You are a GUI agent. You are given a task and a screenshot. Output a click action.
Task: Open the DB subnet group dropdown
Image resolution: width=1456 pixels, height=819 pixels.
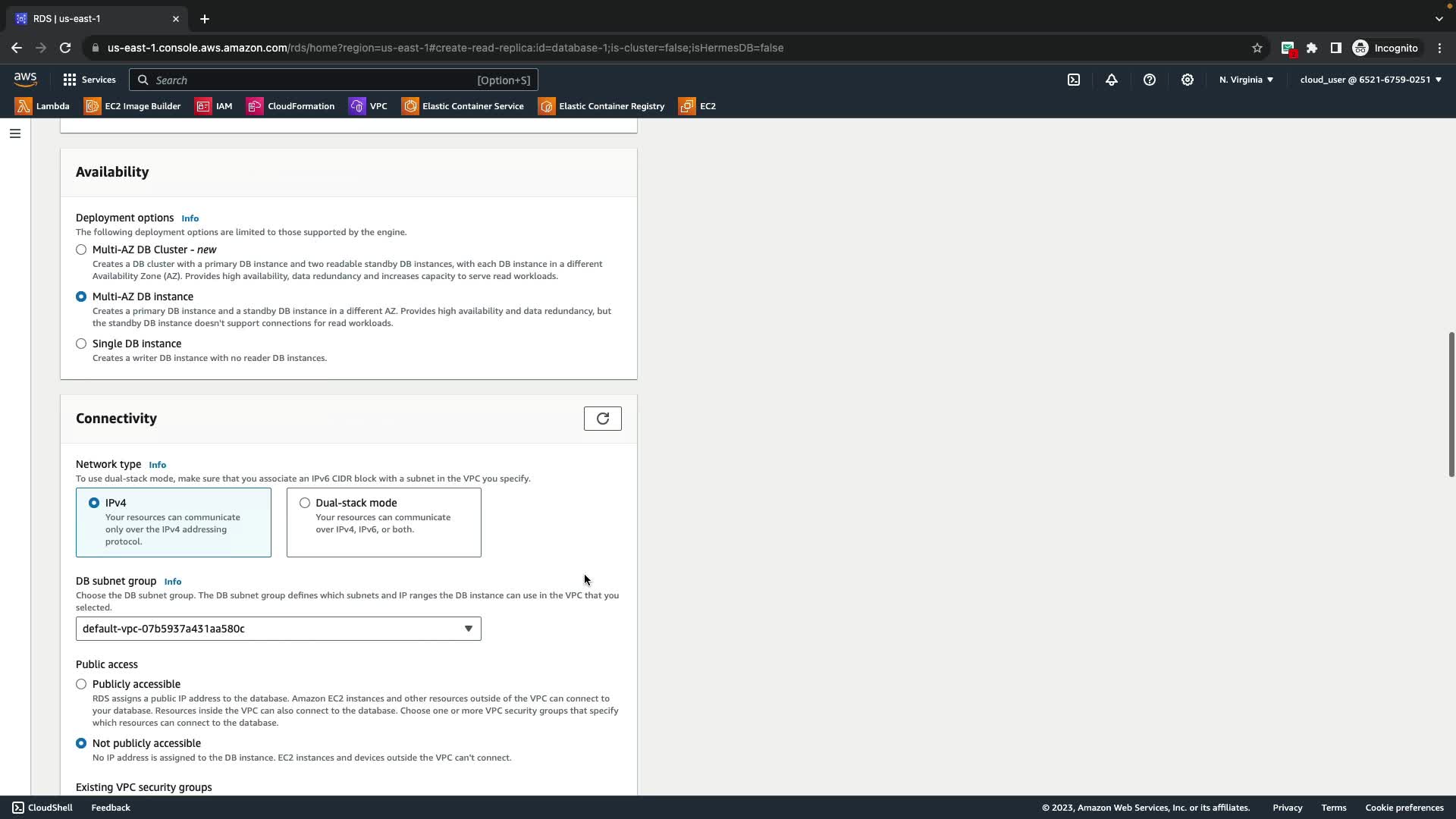pos(278,629)
